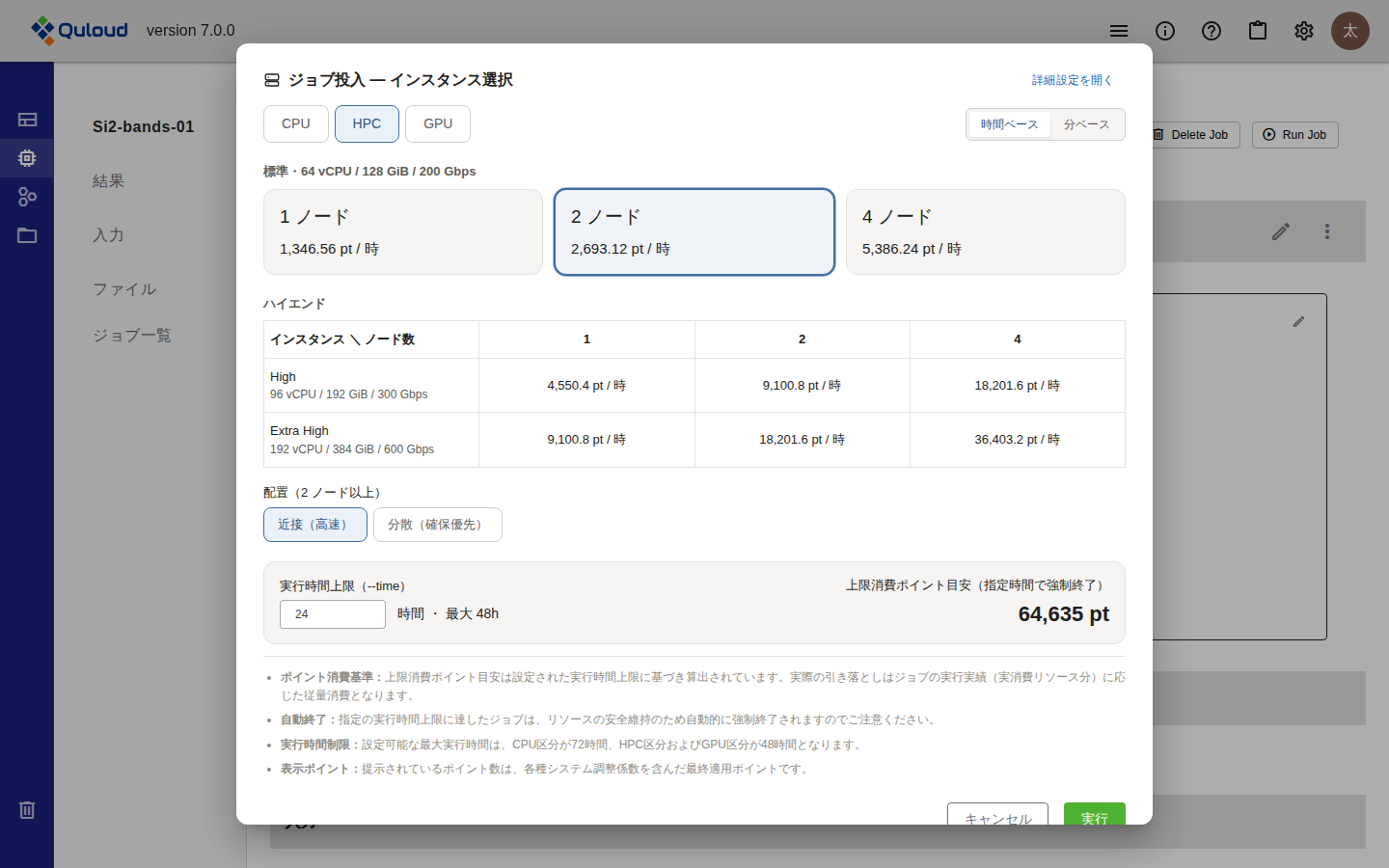
Task: Choose the 4 ノード standard card
Action: tap(986, 232)
